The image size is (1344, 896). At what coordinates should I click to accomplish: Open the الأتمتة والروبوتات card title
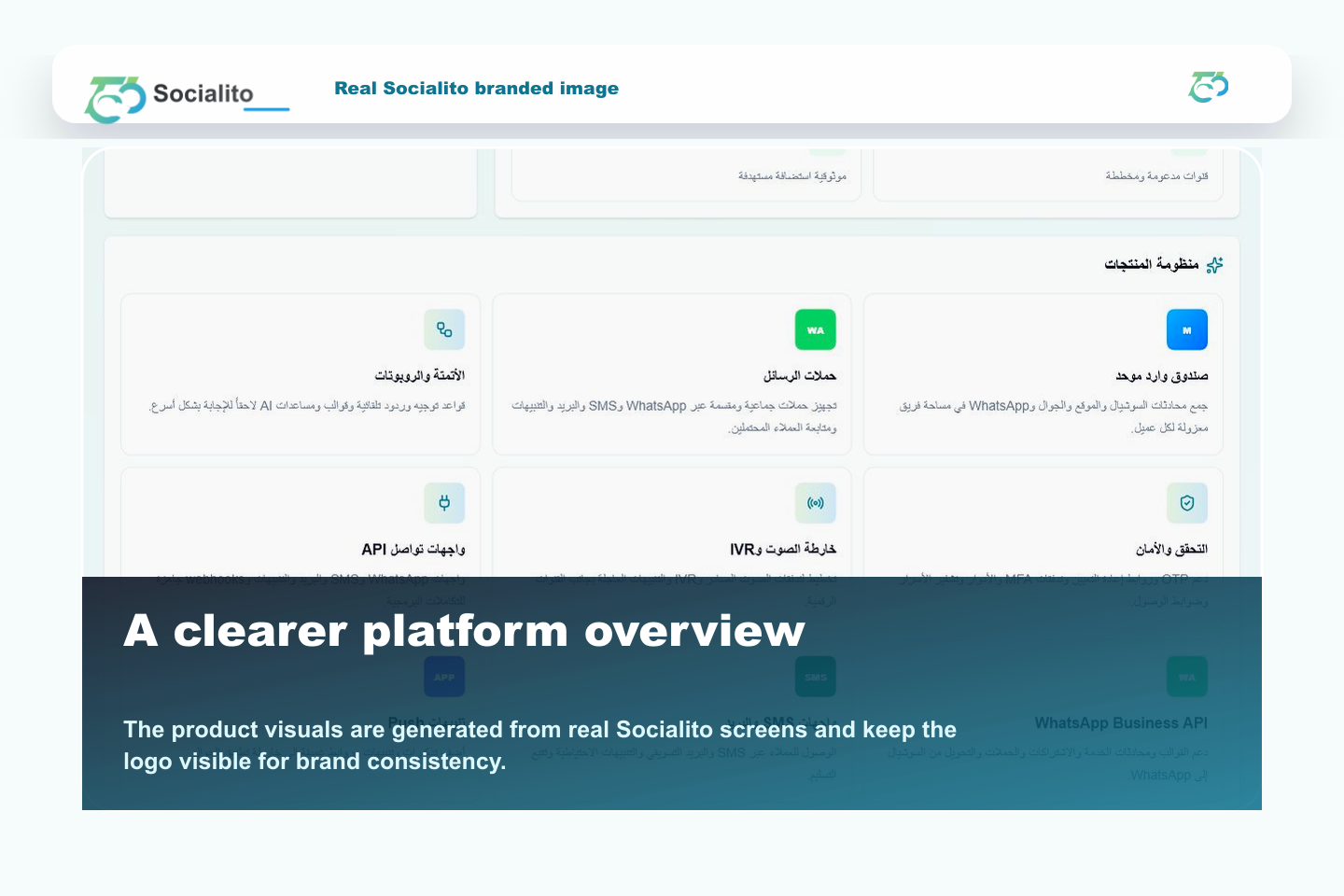pyautogui.click(x=420, y=375)
